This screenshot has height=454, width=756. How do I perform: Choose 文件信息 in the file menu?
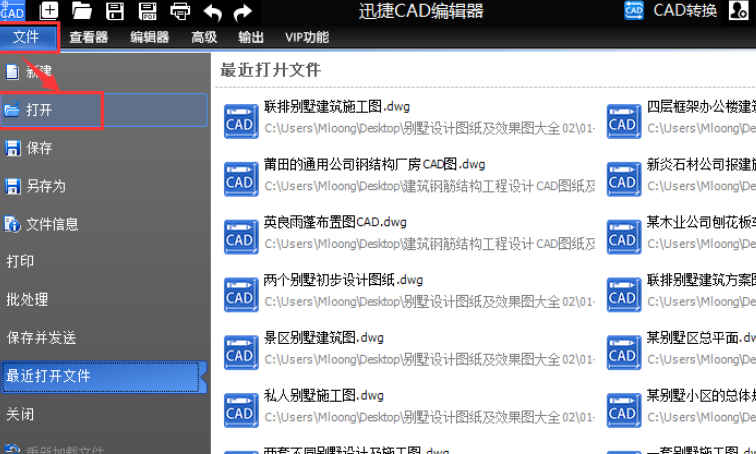coord(104,224)
